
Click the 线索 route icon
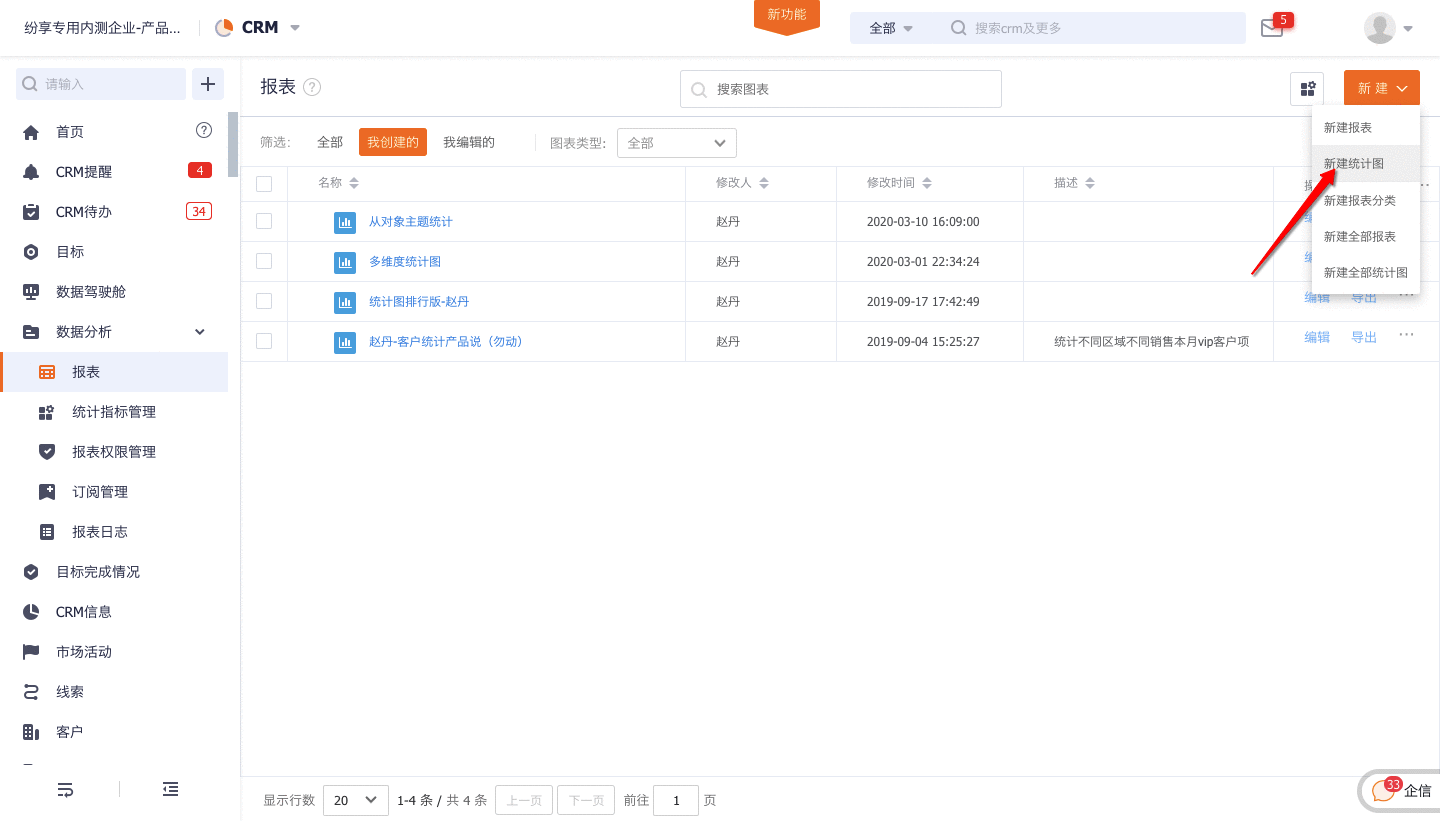point(31,692)
